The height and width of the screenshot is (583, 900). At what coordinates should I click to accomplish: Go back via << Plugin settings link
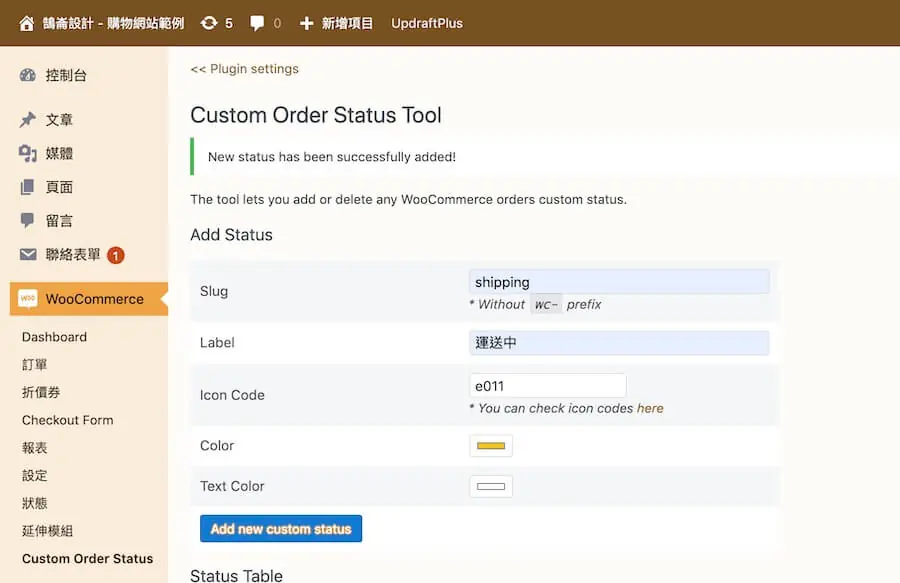click(245, 69)
